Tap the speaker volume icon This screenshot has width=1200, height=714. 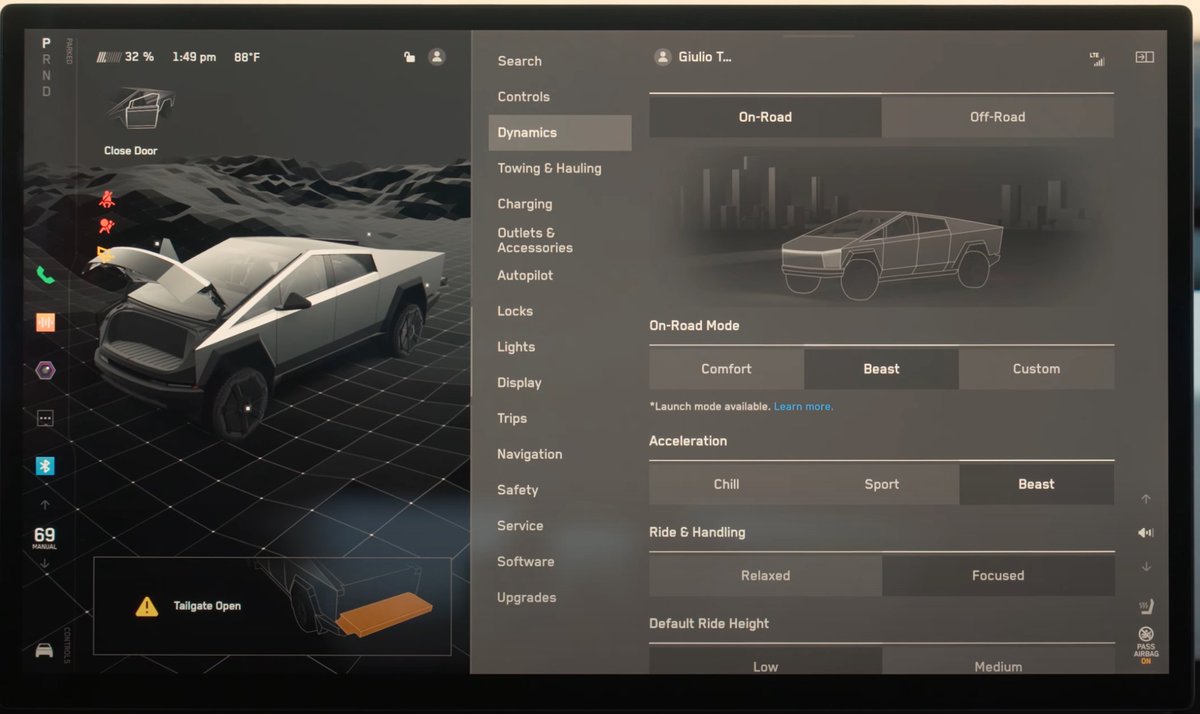[1146, 533]
